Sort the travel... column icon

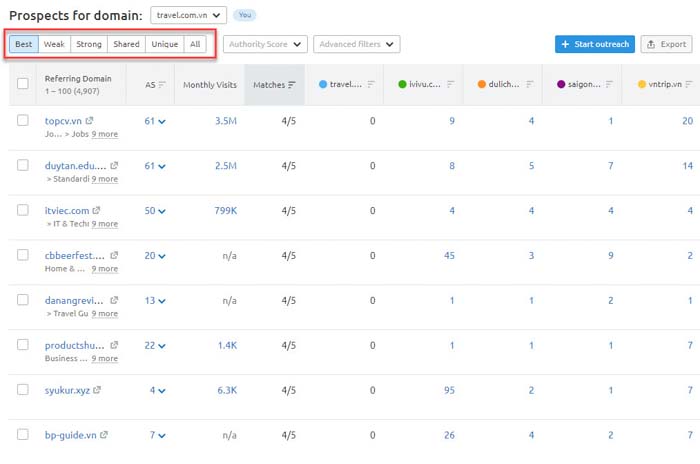(371, 84)
